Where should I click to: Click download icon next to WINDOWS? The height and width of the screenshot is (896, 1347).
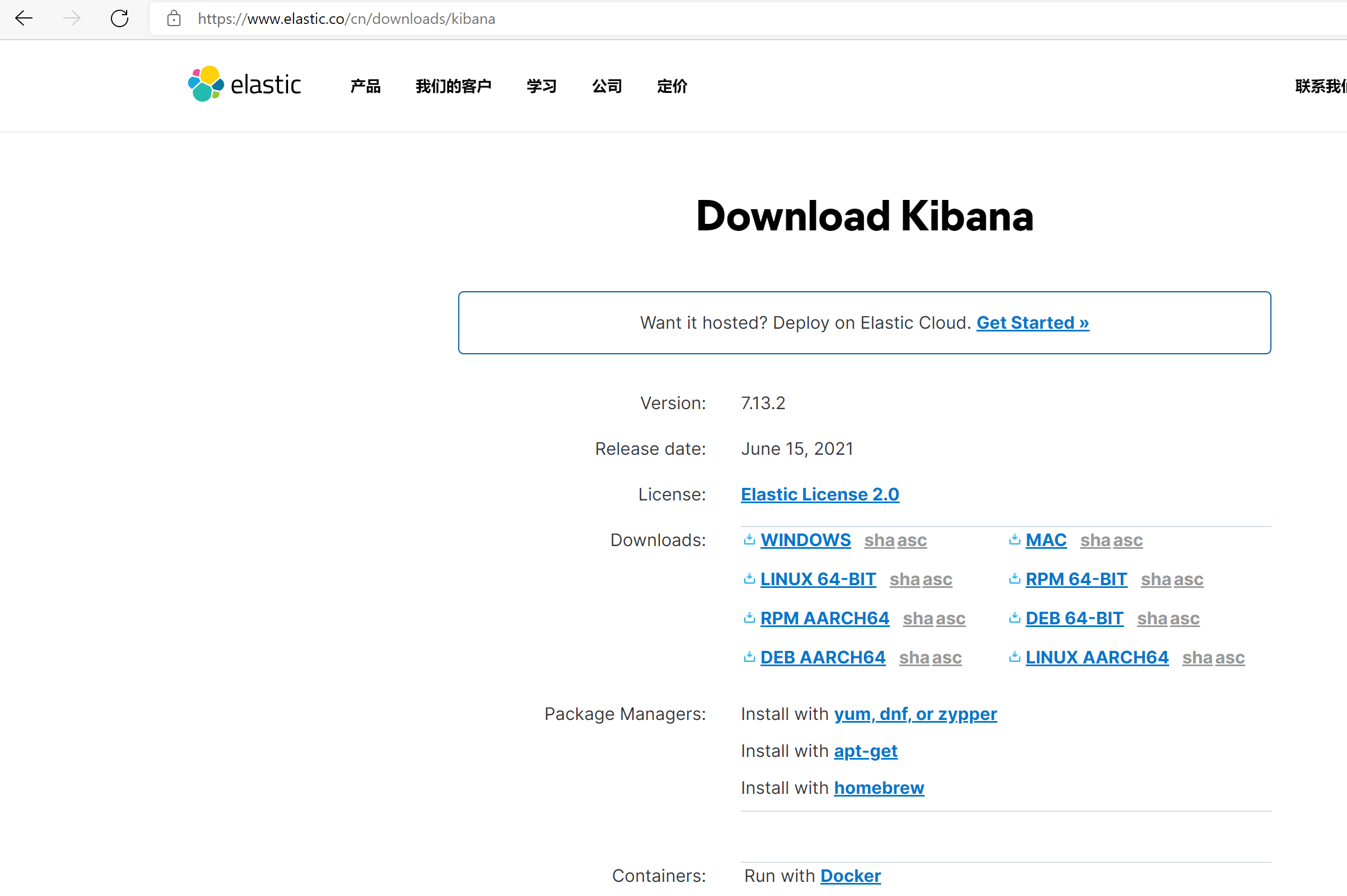749,539
